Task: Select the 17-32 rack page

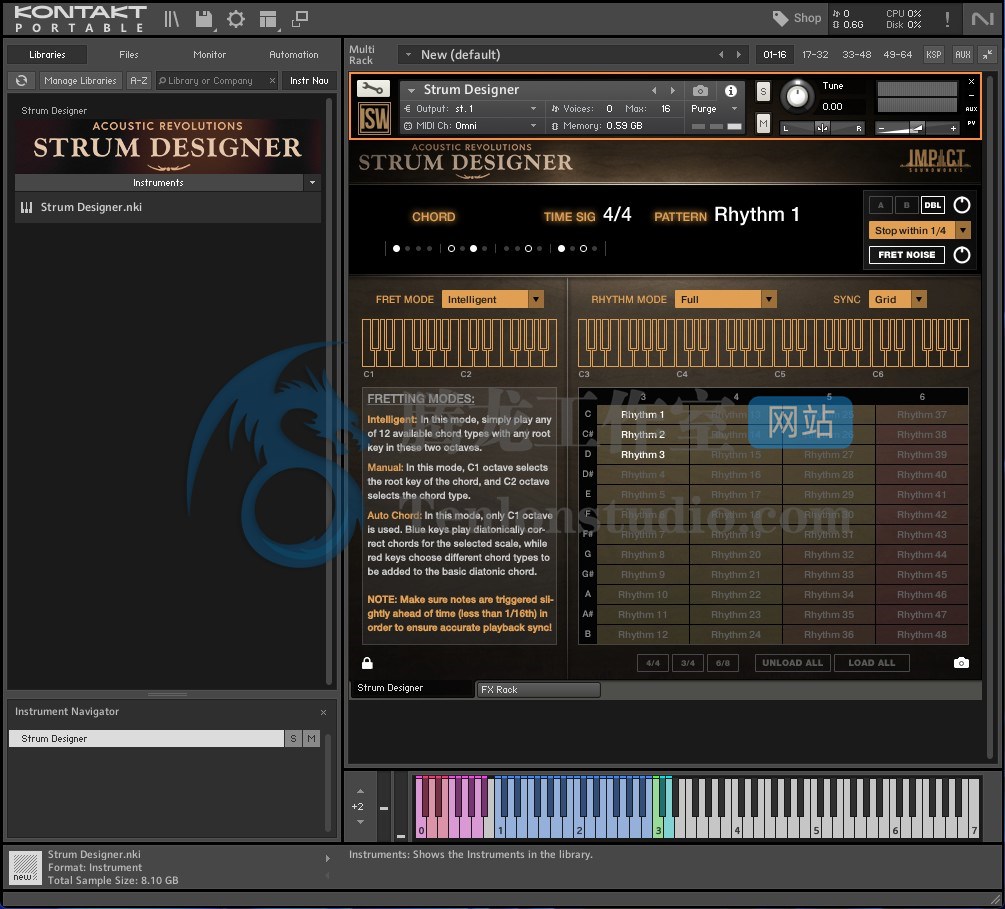Action: coord(815,54)
